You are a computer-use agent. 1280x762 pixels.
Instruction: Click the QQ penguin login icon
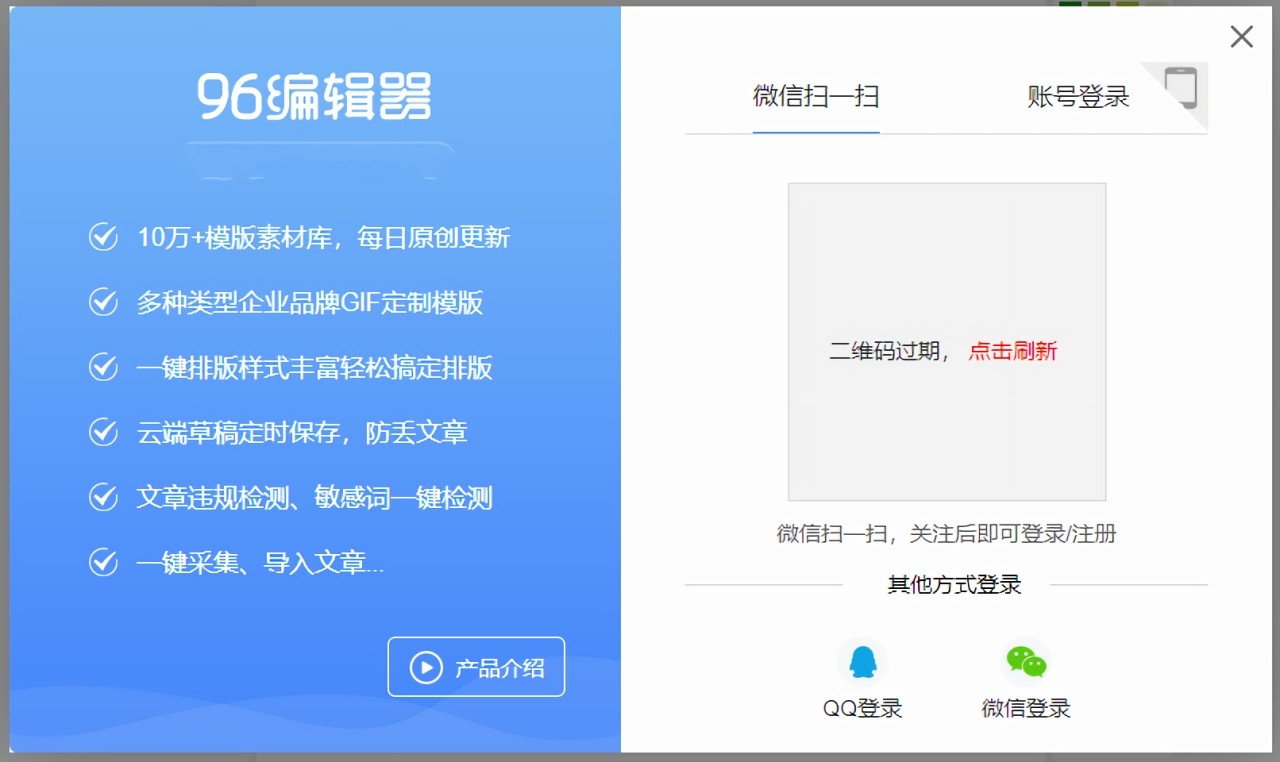tap(862, 662)
